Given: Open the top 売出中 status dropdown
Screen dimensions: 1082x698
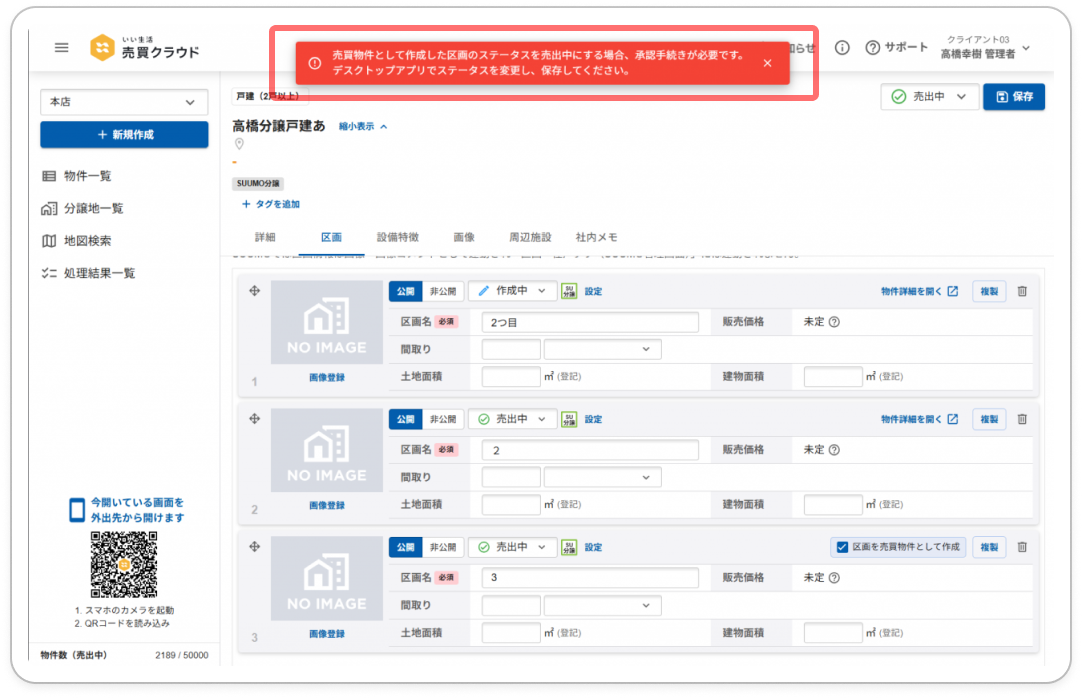Looking at the screenshot, I should click(x=929, y=97).
